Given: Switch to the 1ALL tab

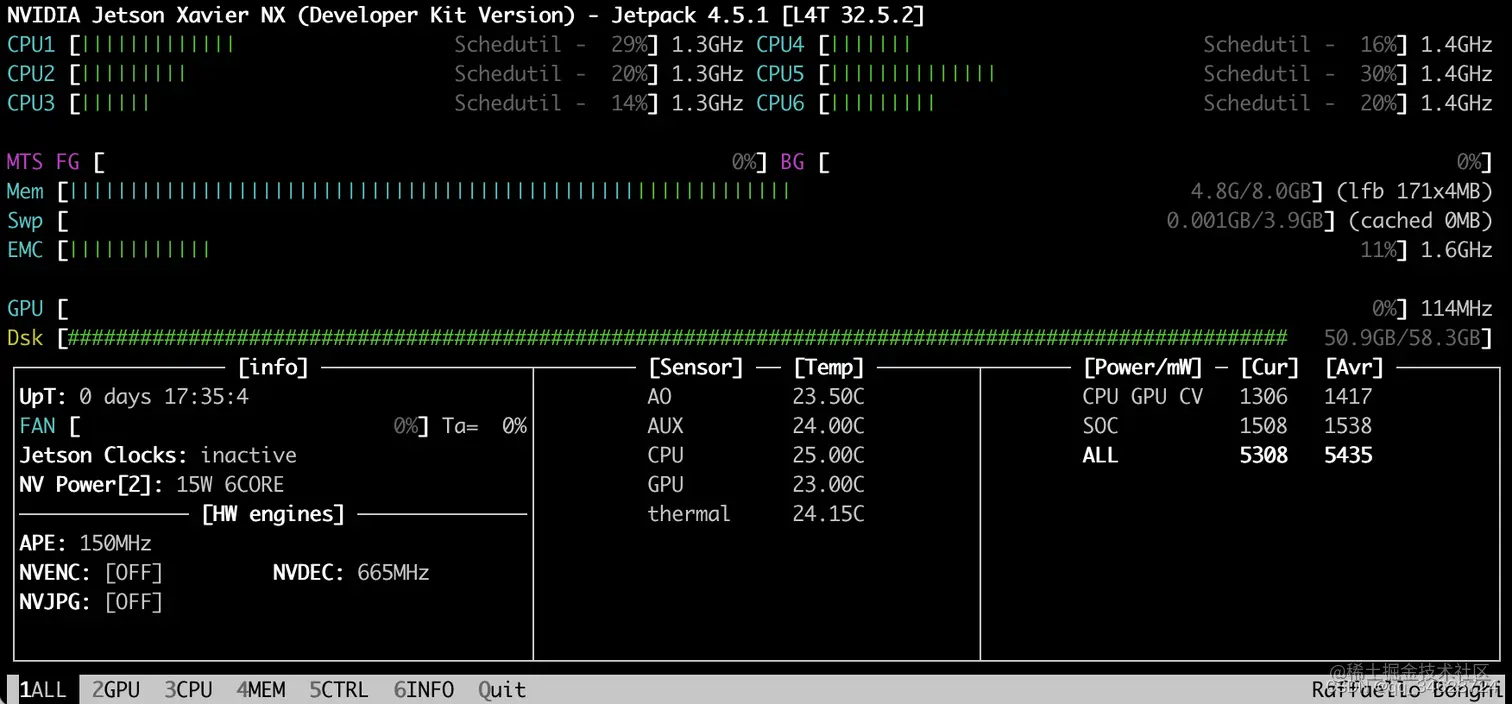Looking at the screenshot, I should pos(43,690).
